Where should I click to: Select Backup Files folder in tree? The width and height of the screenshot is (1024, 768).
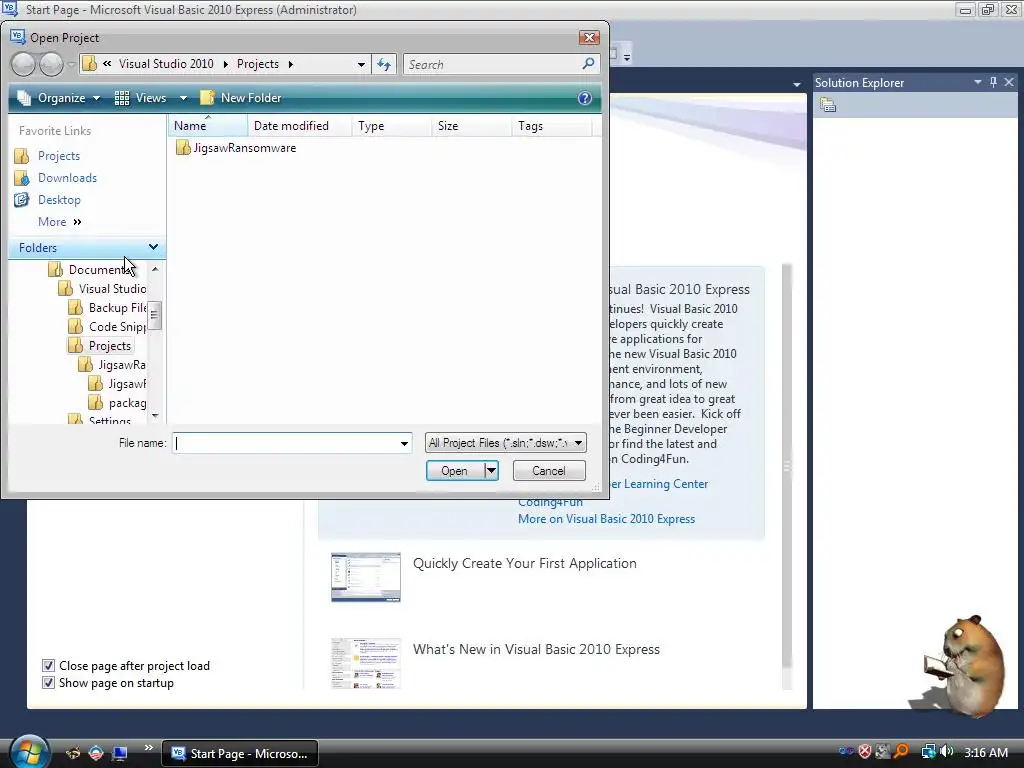pos(107,308)
